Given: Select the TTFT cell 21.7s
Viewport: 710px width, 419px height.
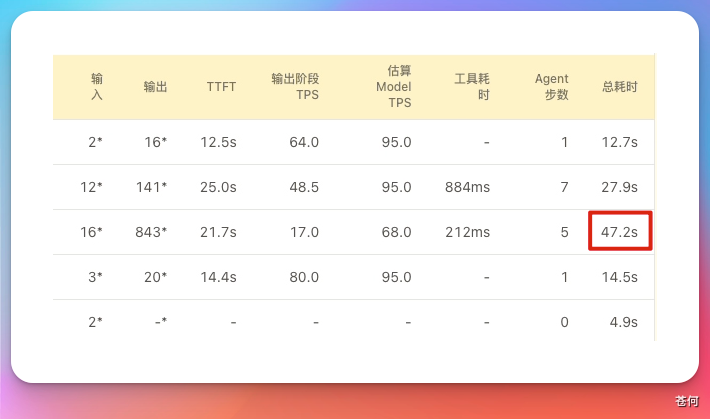Looking at the screenshot, I should coord(218,232).
